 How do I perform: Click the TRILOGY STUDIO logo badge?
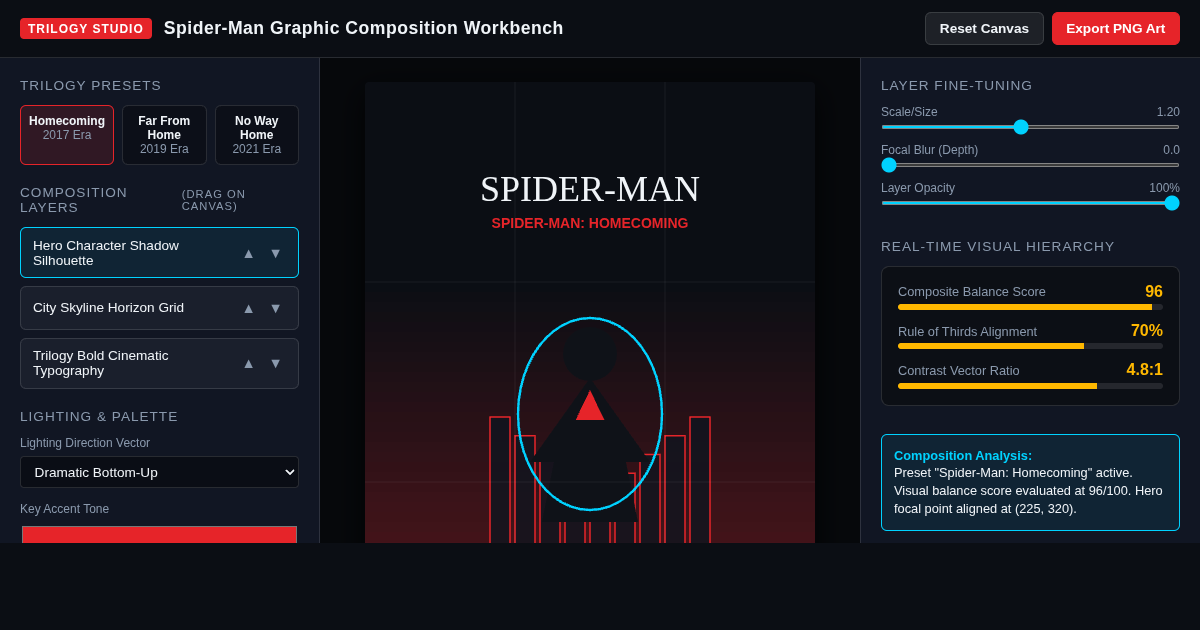click(86, 28)
